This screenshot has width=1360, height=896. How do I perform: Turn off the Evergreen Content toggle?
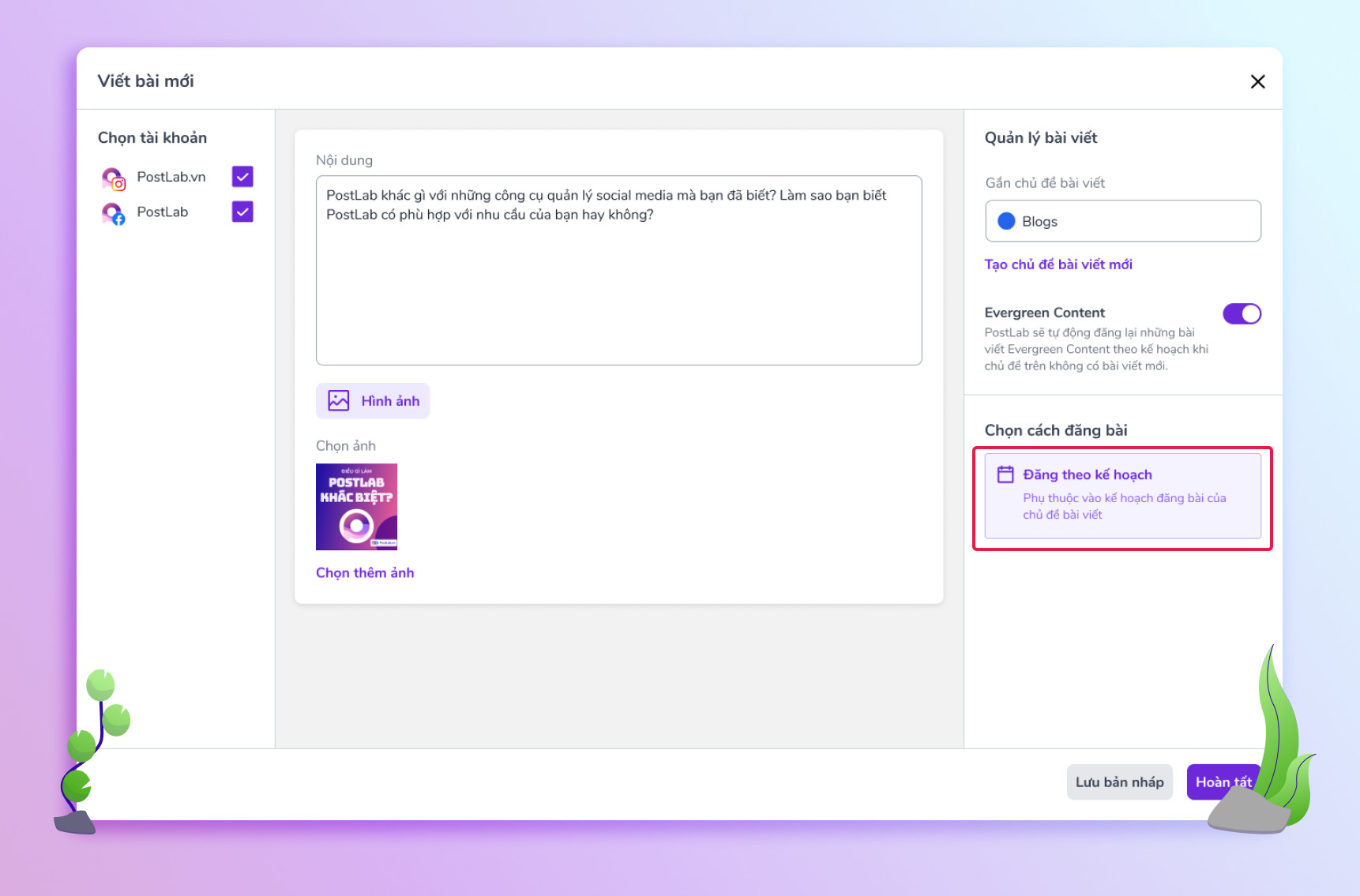tap(1242, 313)
